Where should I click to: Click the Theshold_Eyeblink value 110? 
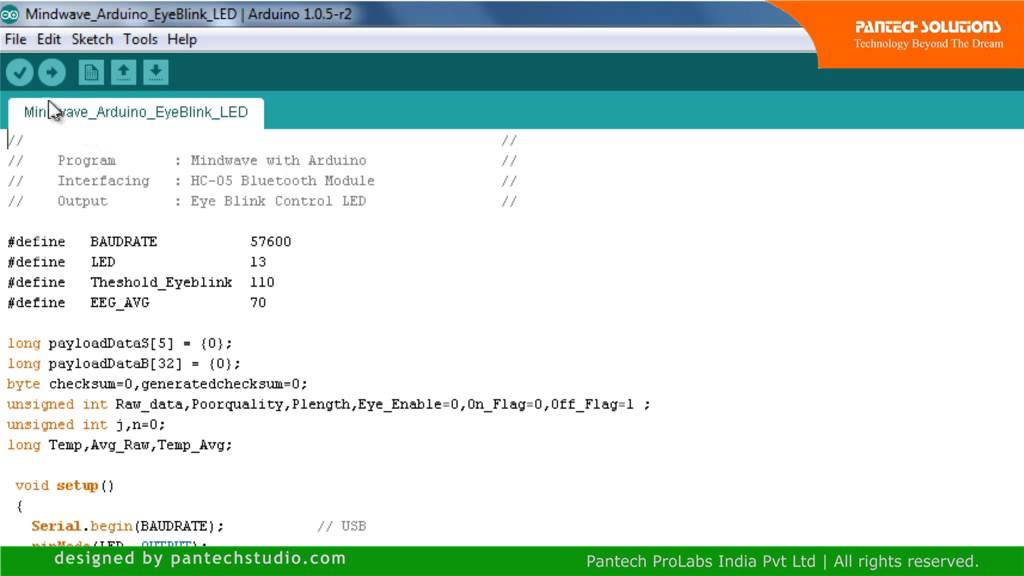(262, 282)
